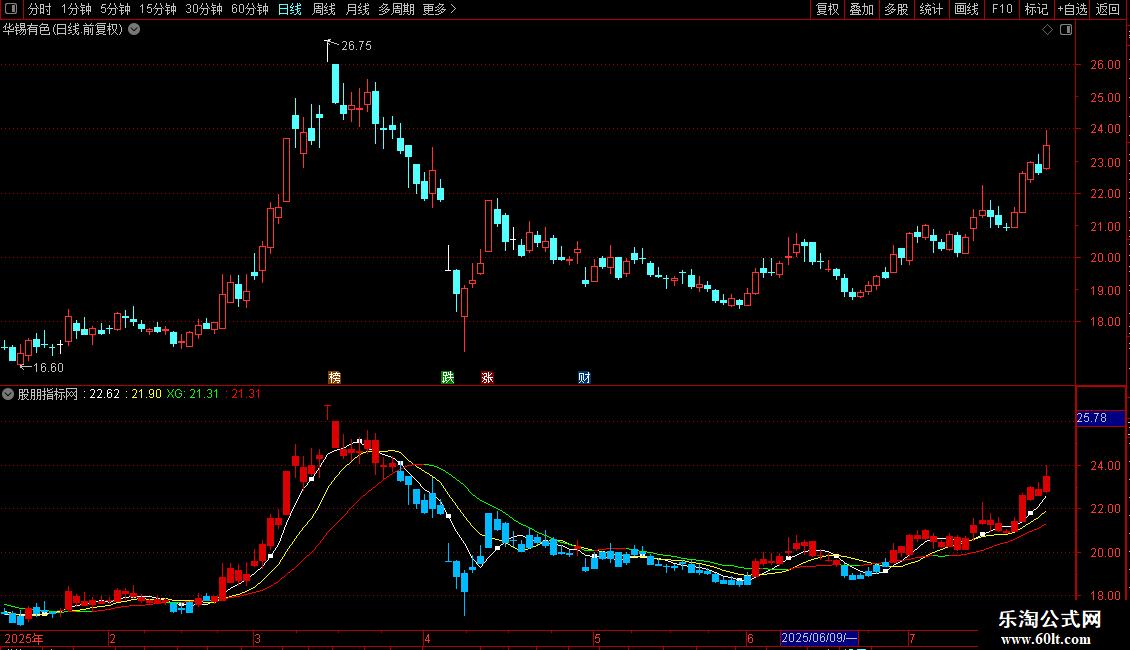Open the dropdown beside 华锡有色 title
Image resolution: width=1130 pixels, height=650 pixels.
134,29
